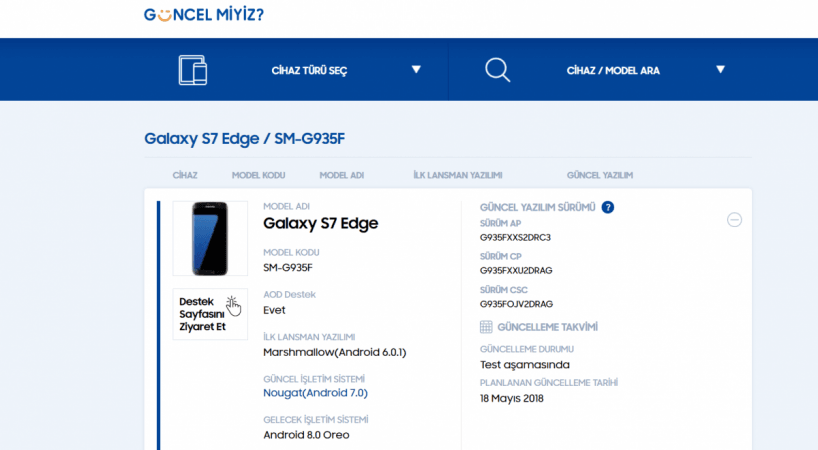Select the İlk Lansman Yazılımı column header
This screenshot has height=450, width=818.
point(458,175)
